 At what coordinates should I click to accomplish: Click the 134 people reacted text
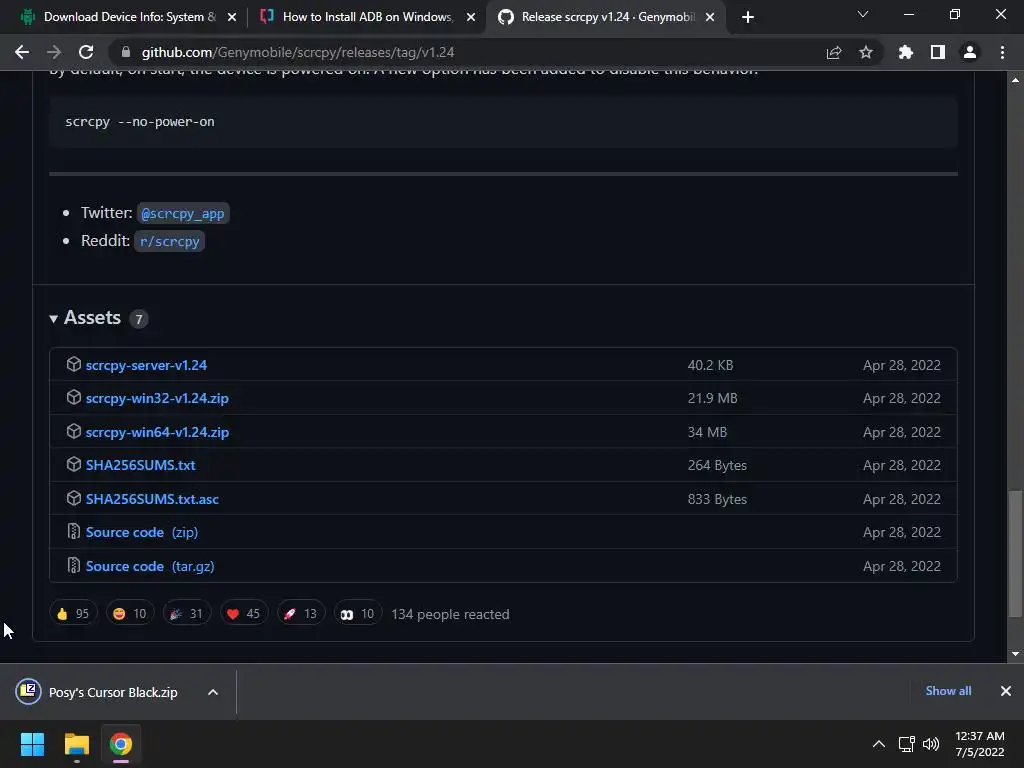coord(450,615)
